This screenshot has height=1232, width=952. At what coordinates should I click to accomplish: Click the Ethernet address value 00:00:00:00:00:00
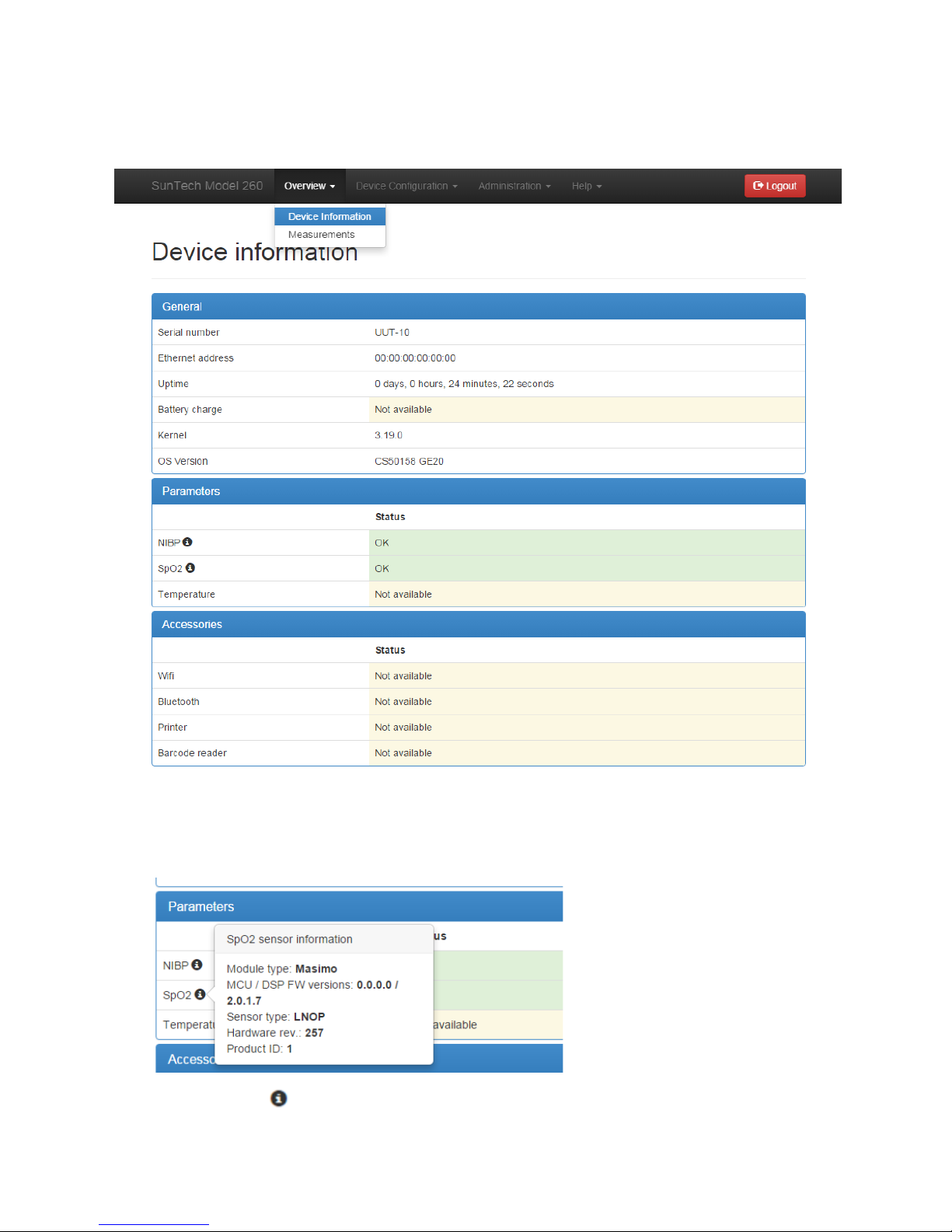tap(415, 358)
